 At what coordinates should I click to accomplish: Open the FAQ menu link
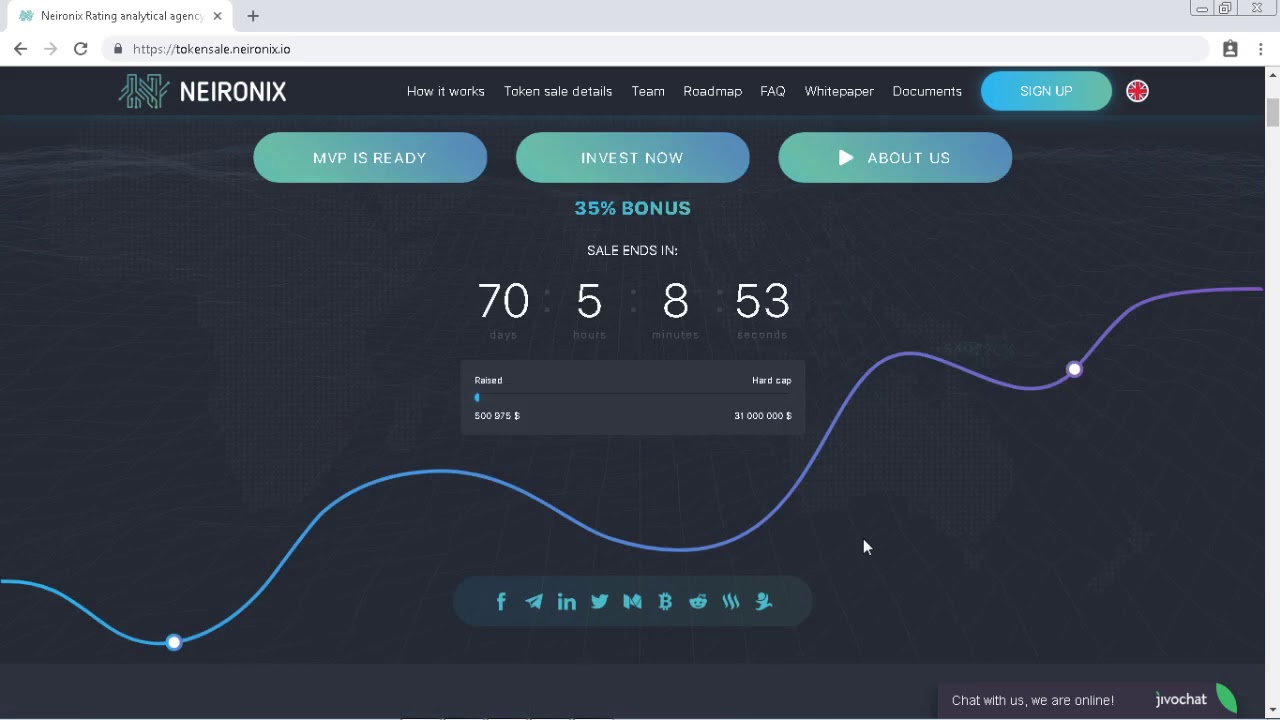[x=773, y=91]
